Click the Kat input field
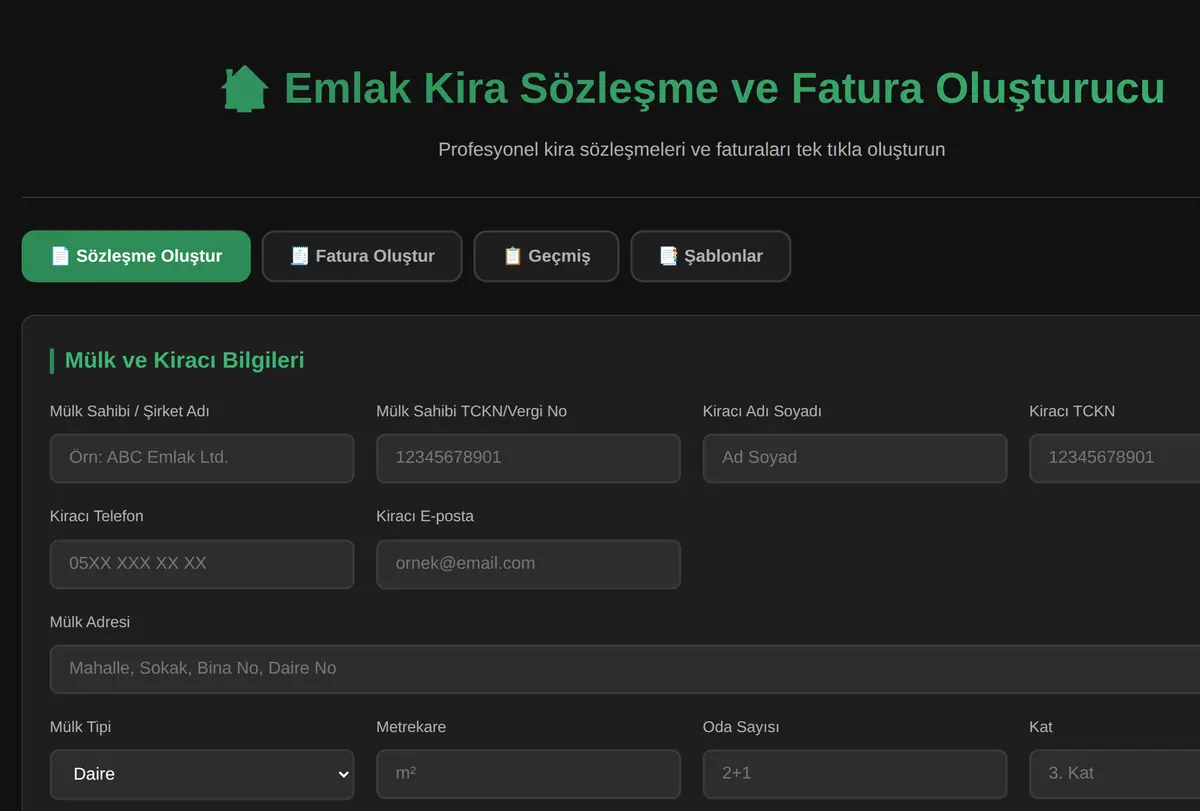The image size is (1200, 811). pyautogui.click(x=1115, y=775)
